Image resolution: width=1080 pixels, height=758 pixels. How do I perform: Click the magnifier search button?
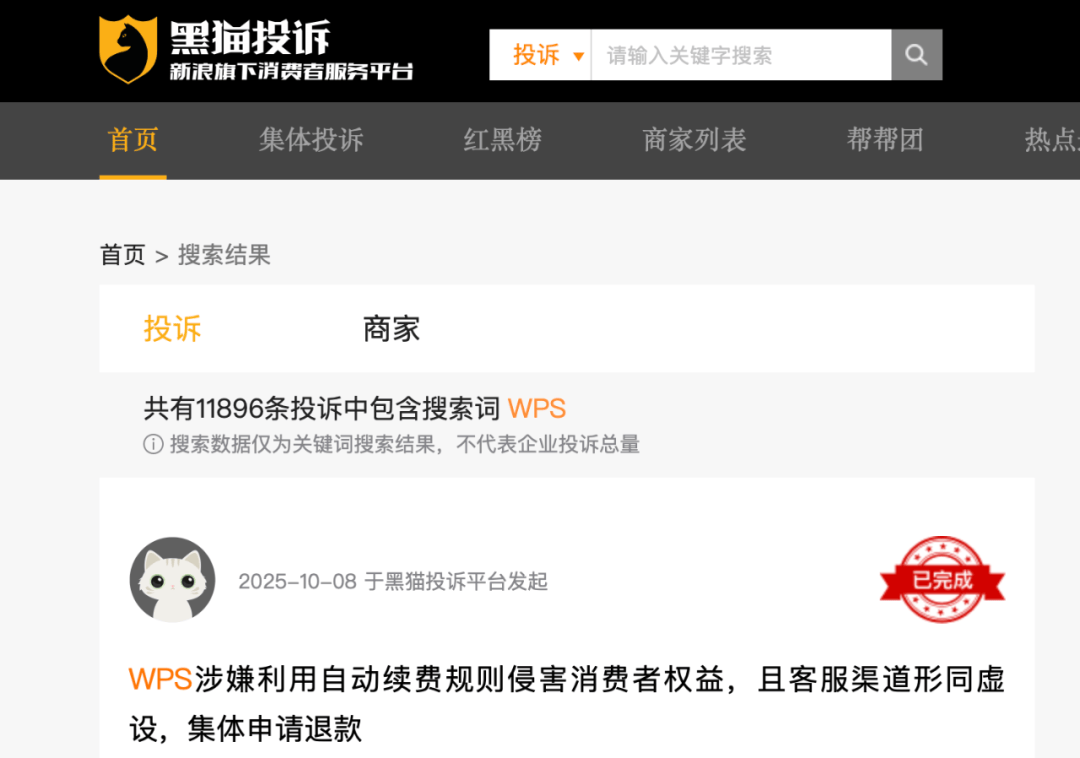tap(916, 54)
